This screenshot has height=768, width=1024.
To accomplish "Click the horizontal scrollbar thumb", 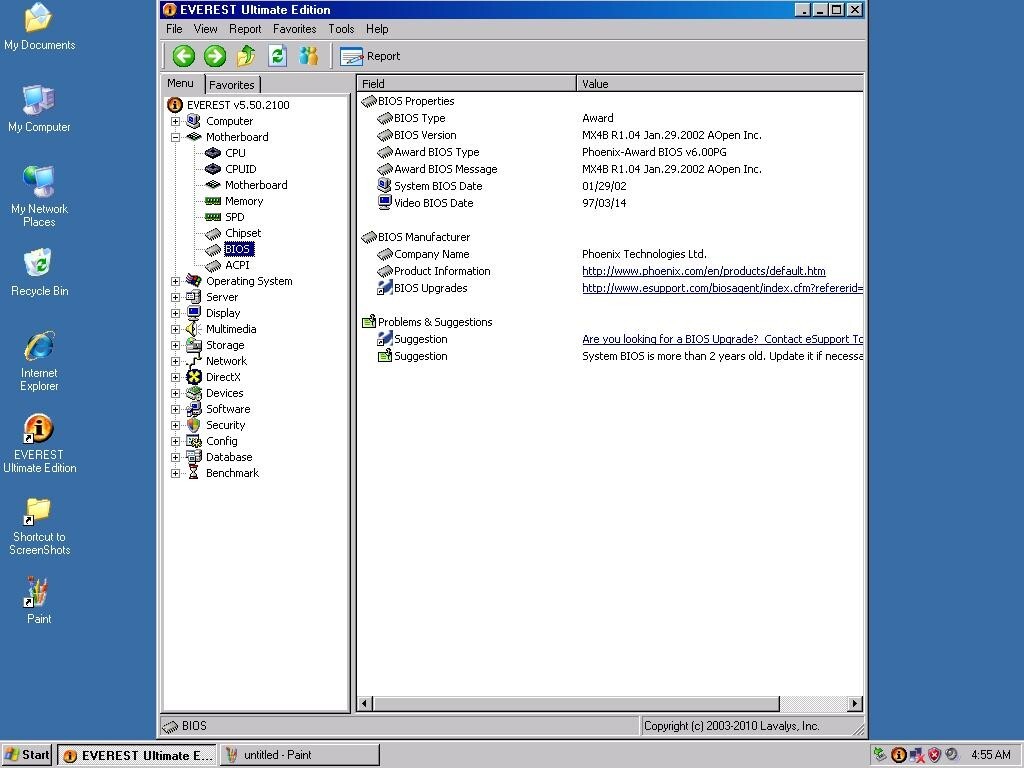I will (576, 703).
